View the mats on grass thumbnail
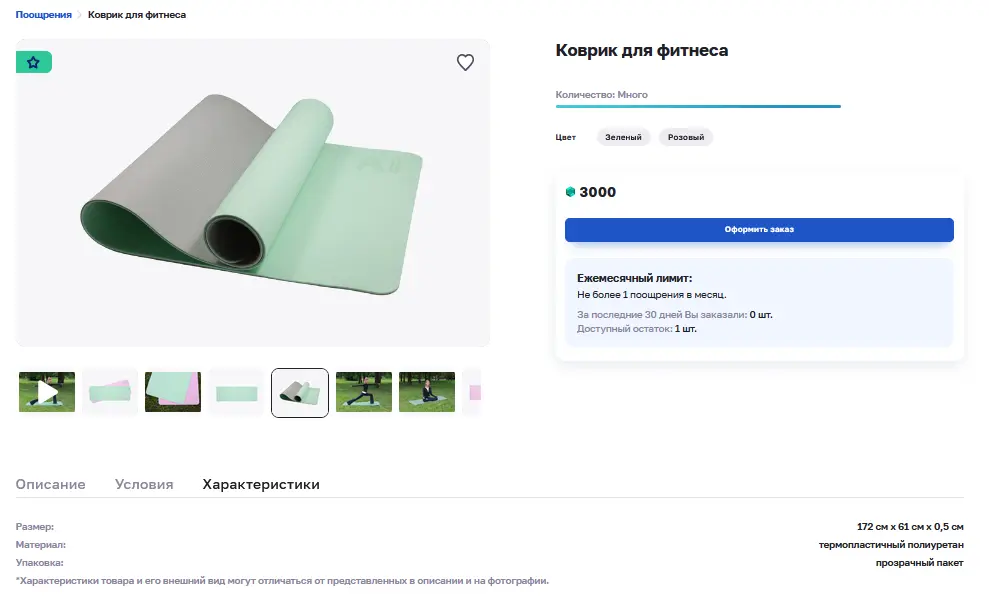The image size is (989, 599). 173,392
